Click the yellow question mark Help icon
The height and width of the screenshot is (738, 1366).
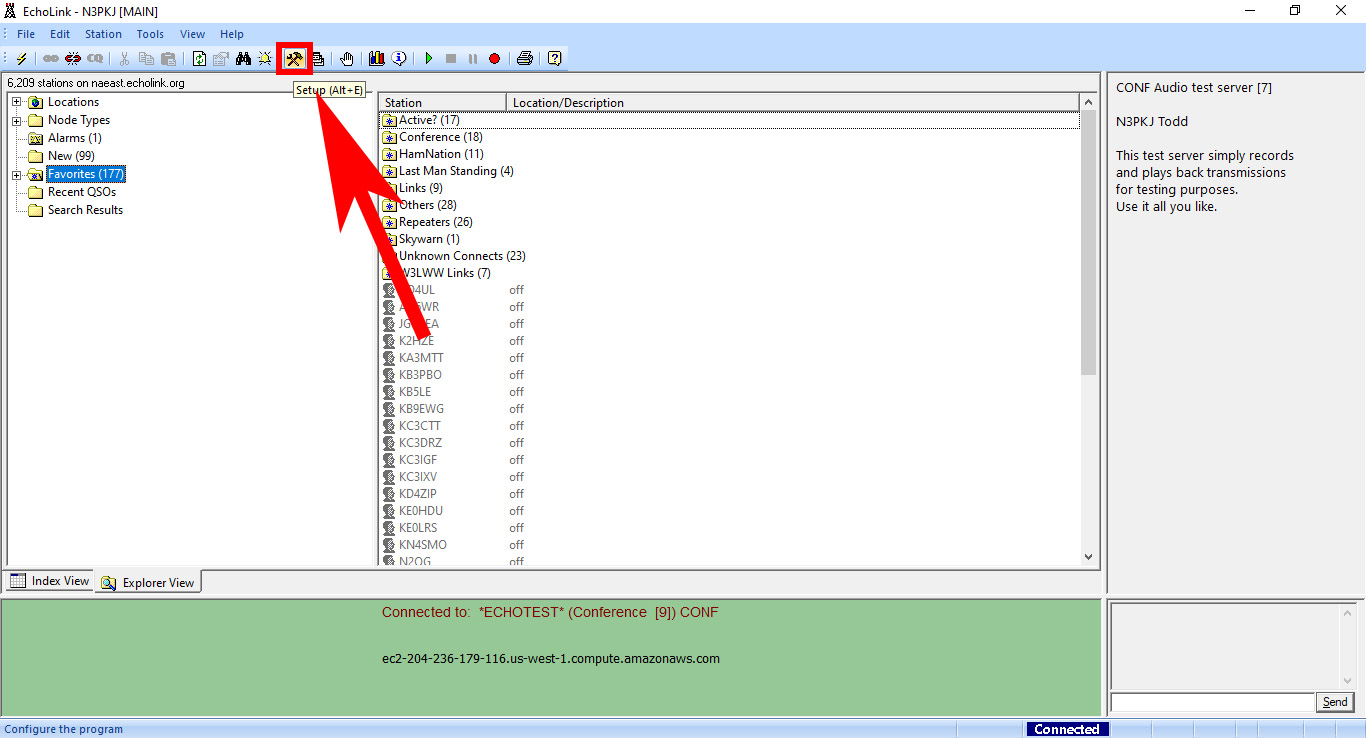click(555, 59)
